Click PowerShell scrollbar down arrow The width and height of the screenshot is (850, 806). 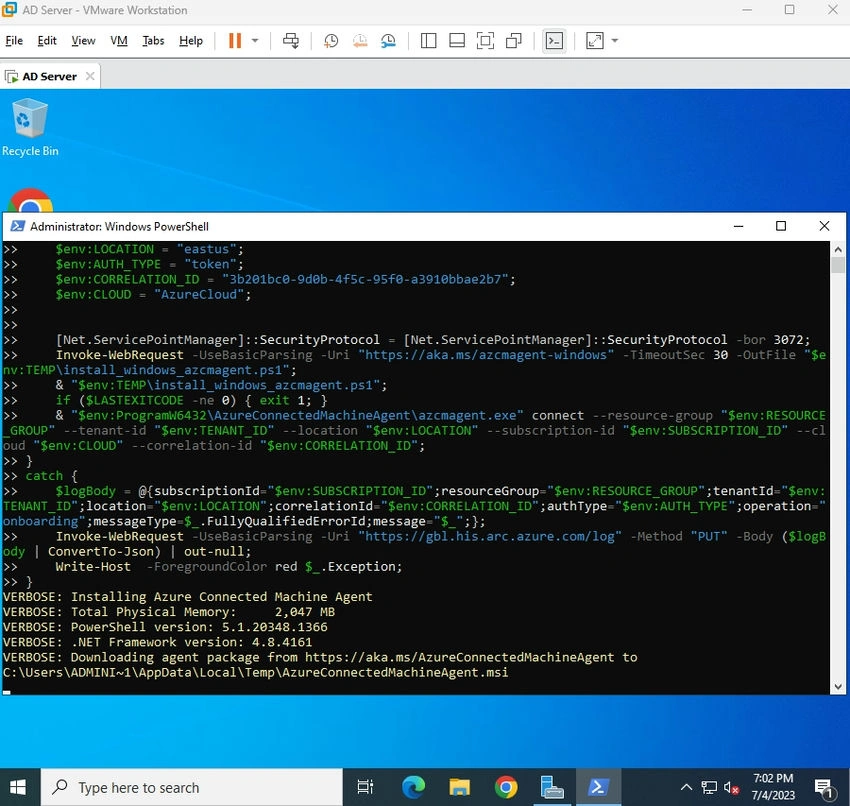coord(838,687)
